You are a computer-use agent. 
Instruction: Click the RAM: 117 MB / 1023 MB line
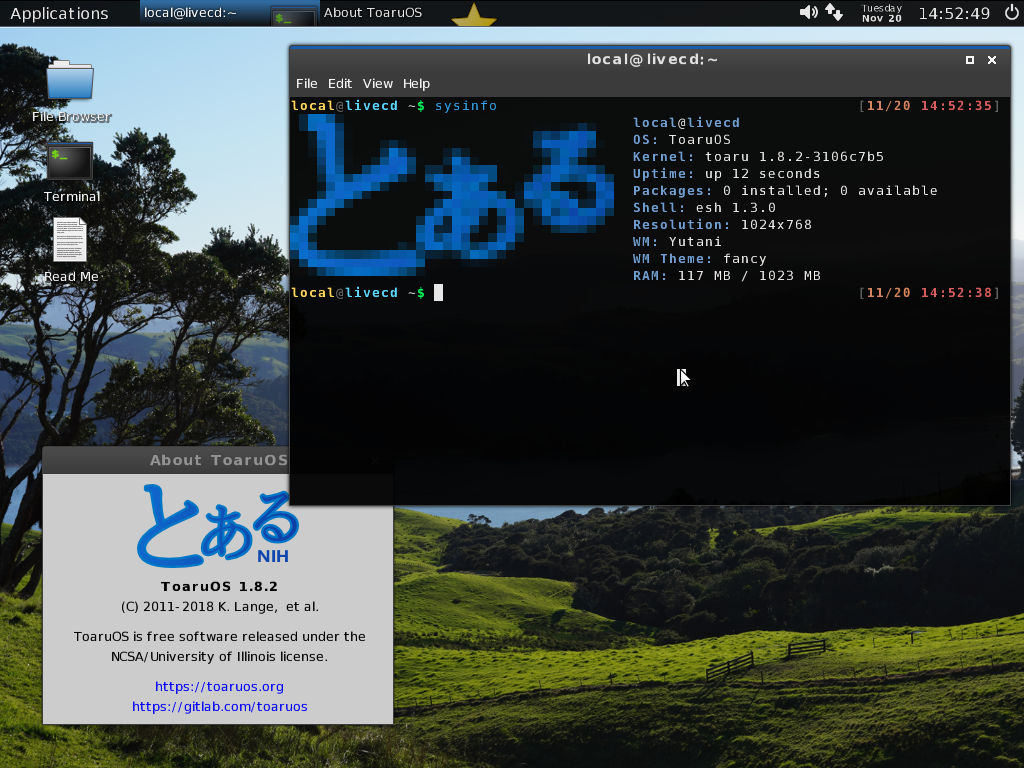pyautogui.click(x=726, y=276)
